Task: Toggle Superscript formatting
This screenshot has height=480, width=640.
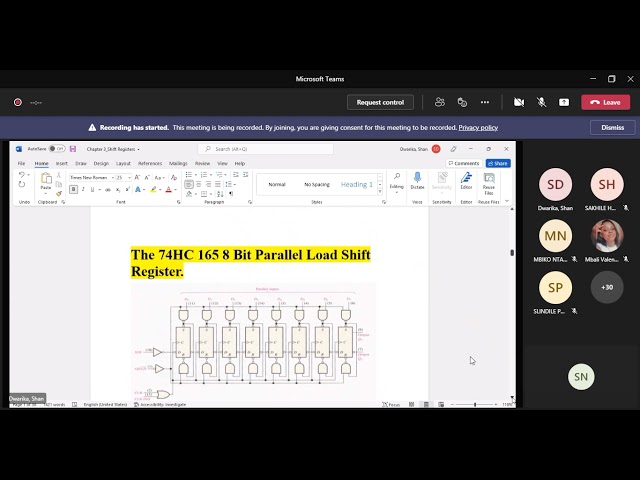Action: 127,189
